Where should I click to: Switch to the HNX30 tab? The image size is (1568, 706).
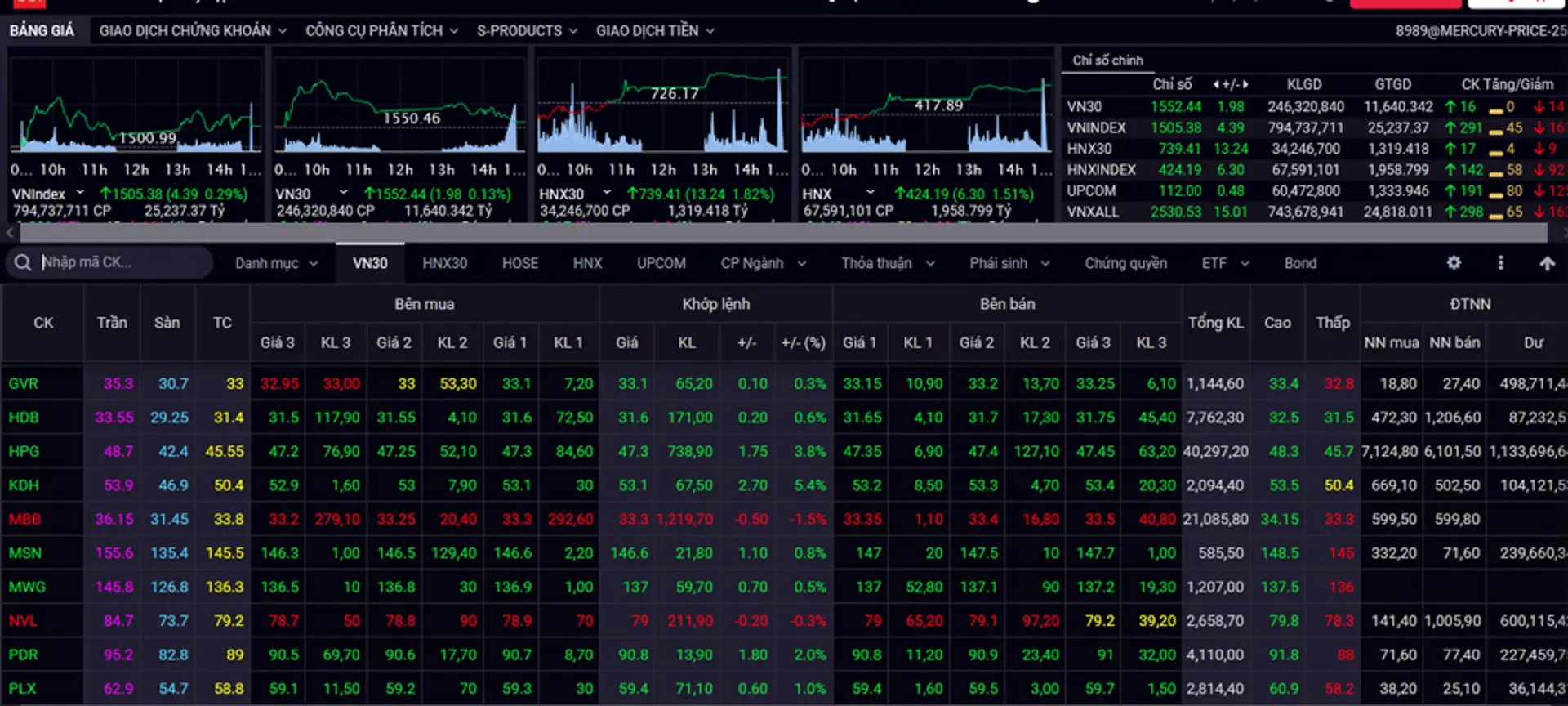tap(444, 263)
